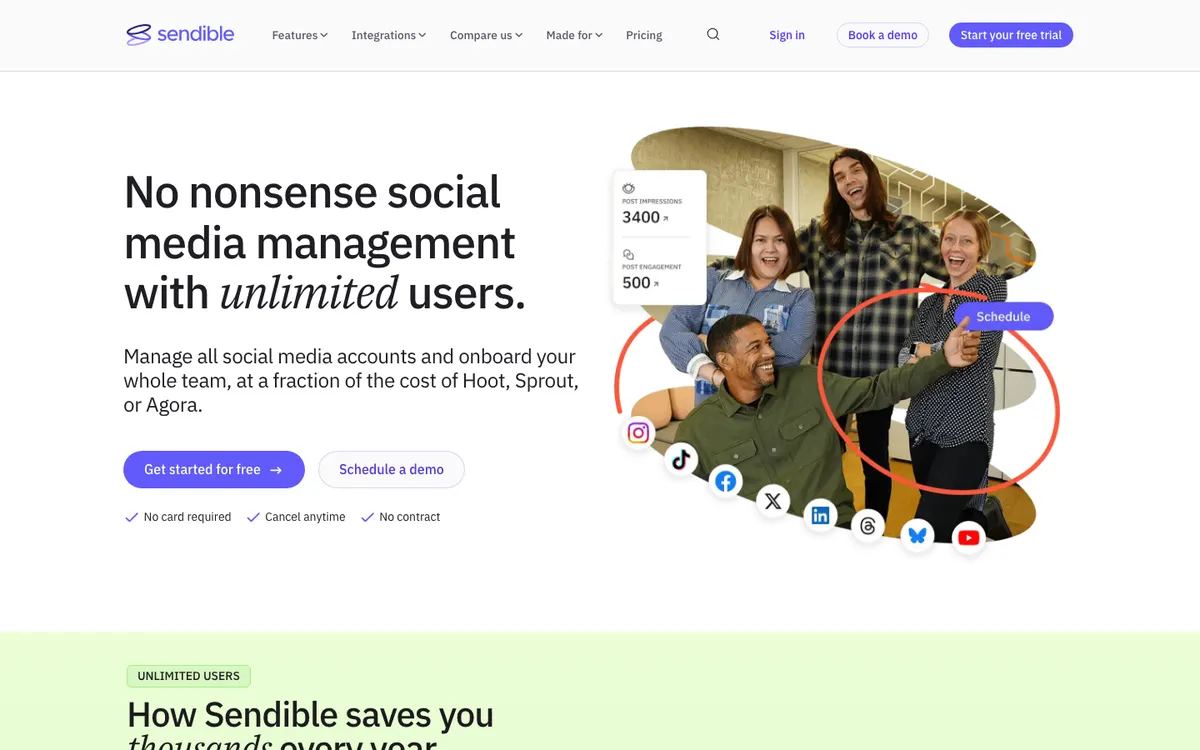1200x750 pixels.
Task: Click the Sendible logo
Action: tap(180, 35)
